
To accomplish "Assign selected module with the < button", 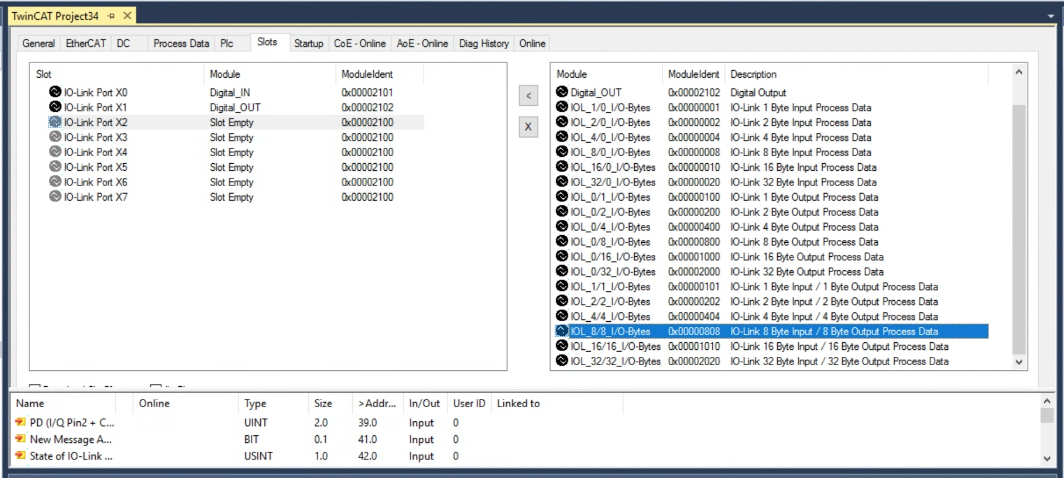I will pyautogui.click(x=528, y=96).
